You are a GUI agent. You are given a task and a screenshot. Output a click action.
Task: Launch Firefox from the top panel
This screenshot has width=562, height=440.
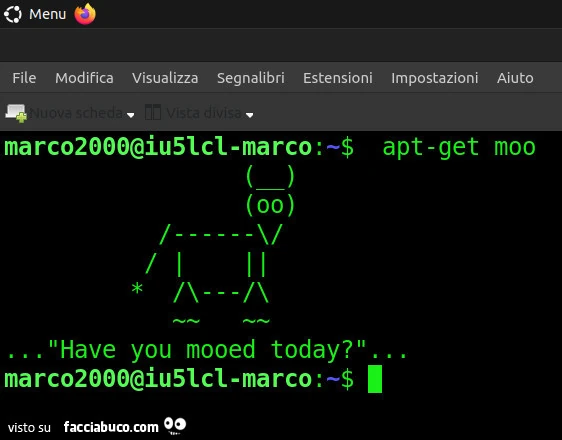85,14
